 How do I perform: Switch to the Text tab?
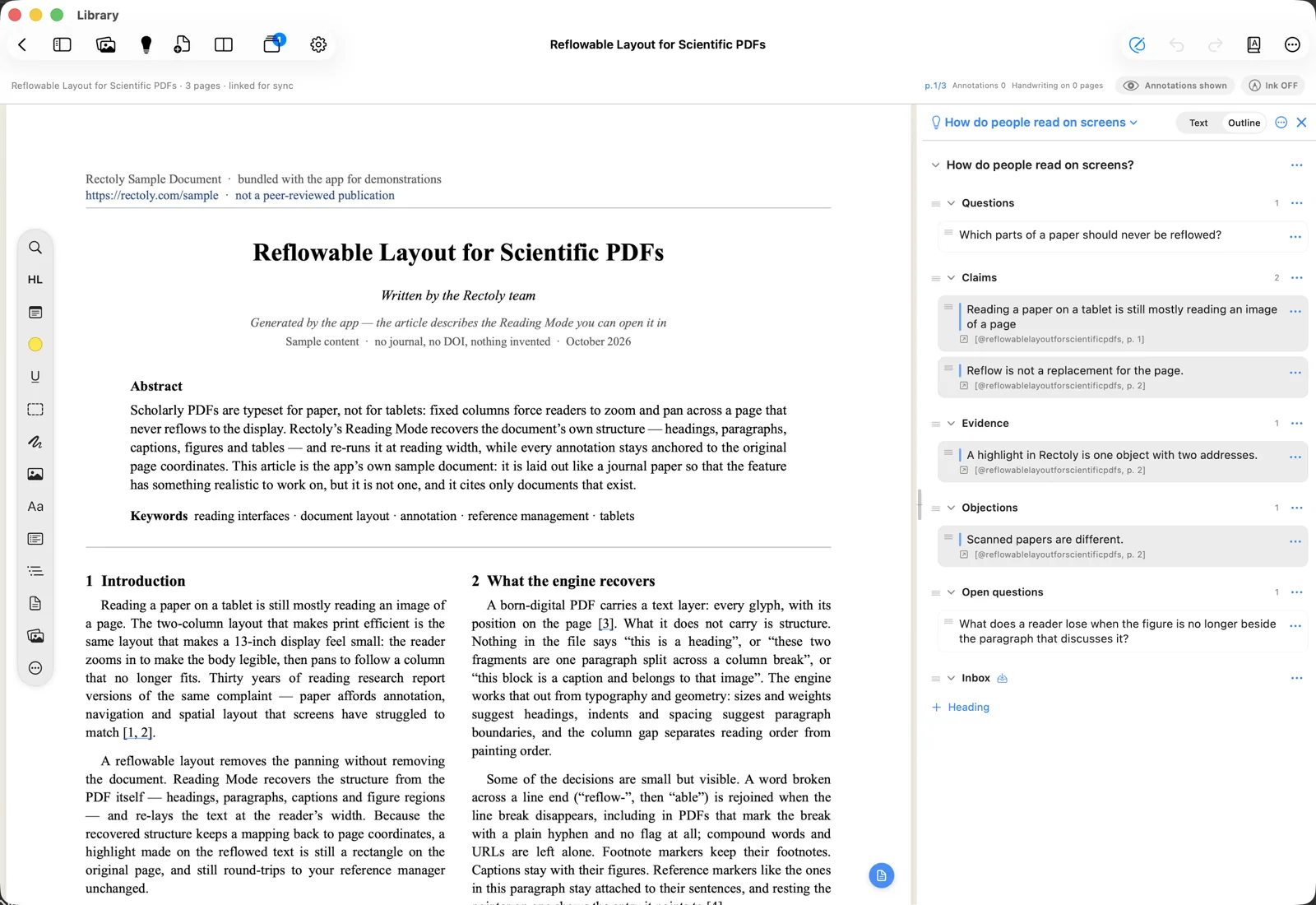pyautogui.click(x=1198, y=123)
